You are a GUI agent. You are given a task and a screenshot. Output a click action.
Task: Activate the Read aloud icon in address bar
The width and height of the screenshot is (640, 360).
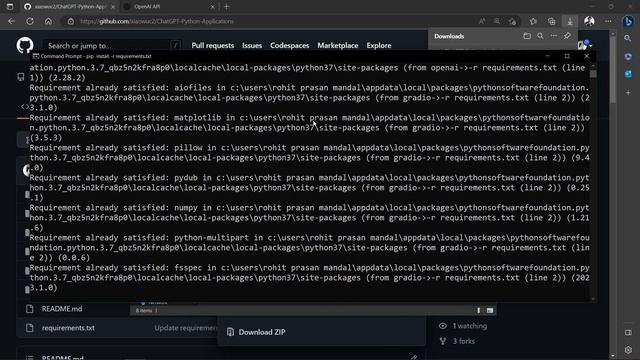click(x=482, y=21)
